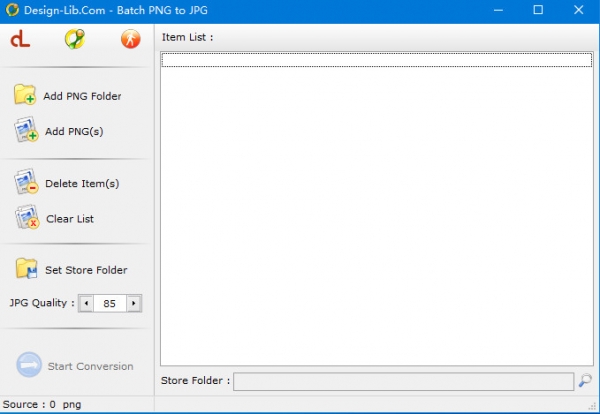Image resolution: width=600 pixels, height=414 pixels.
Task: Minimize the Batch PNG to JPG window
Action: click(x=498, y=10)
